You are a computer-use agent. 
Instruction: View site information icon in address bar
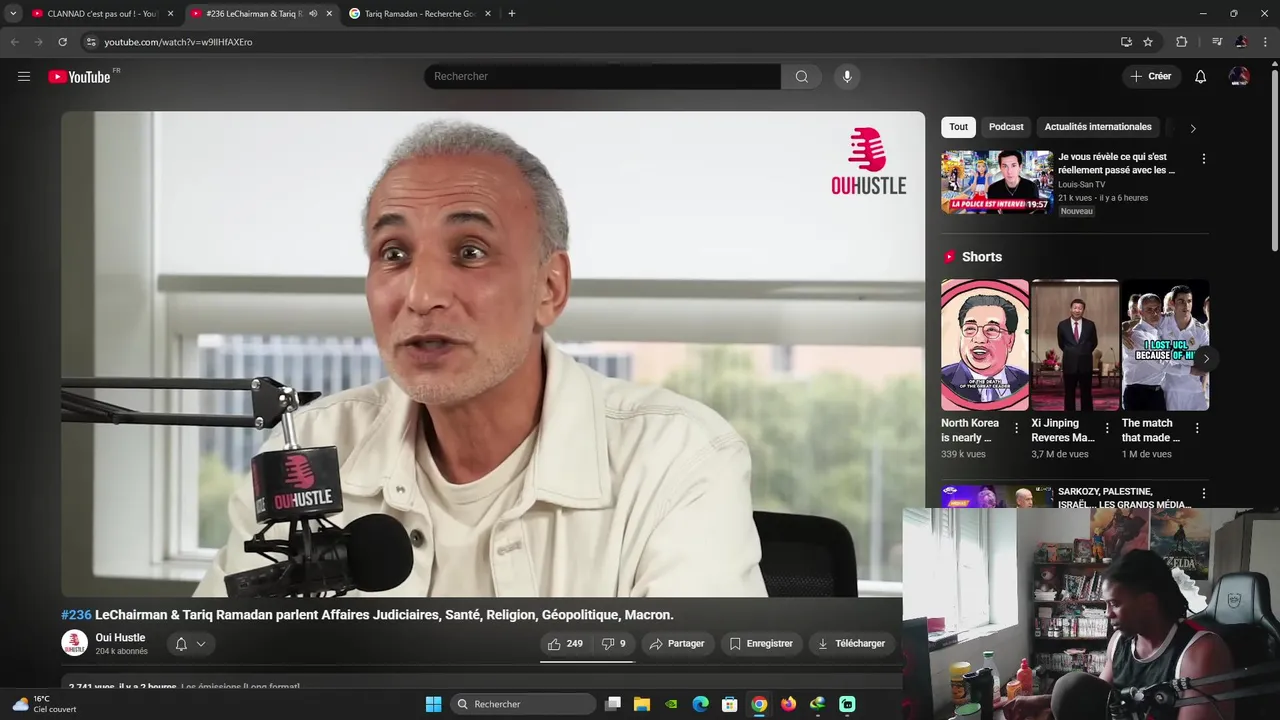tap(90, 42)
